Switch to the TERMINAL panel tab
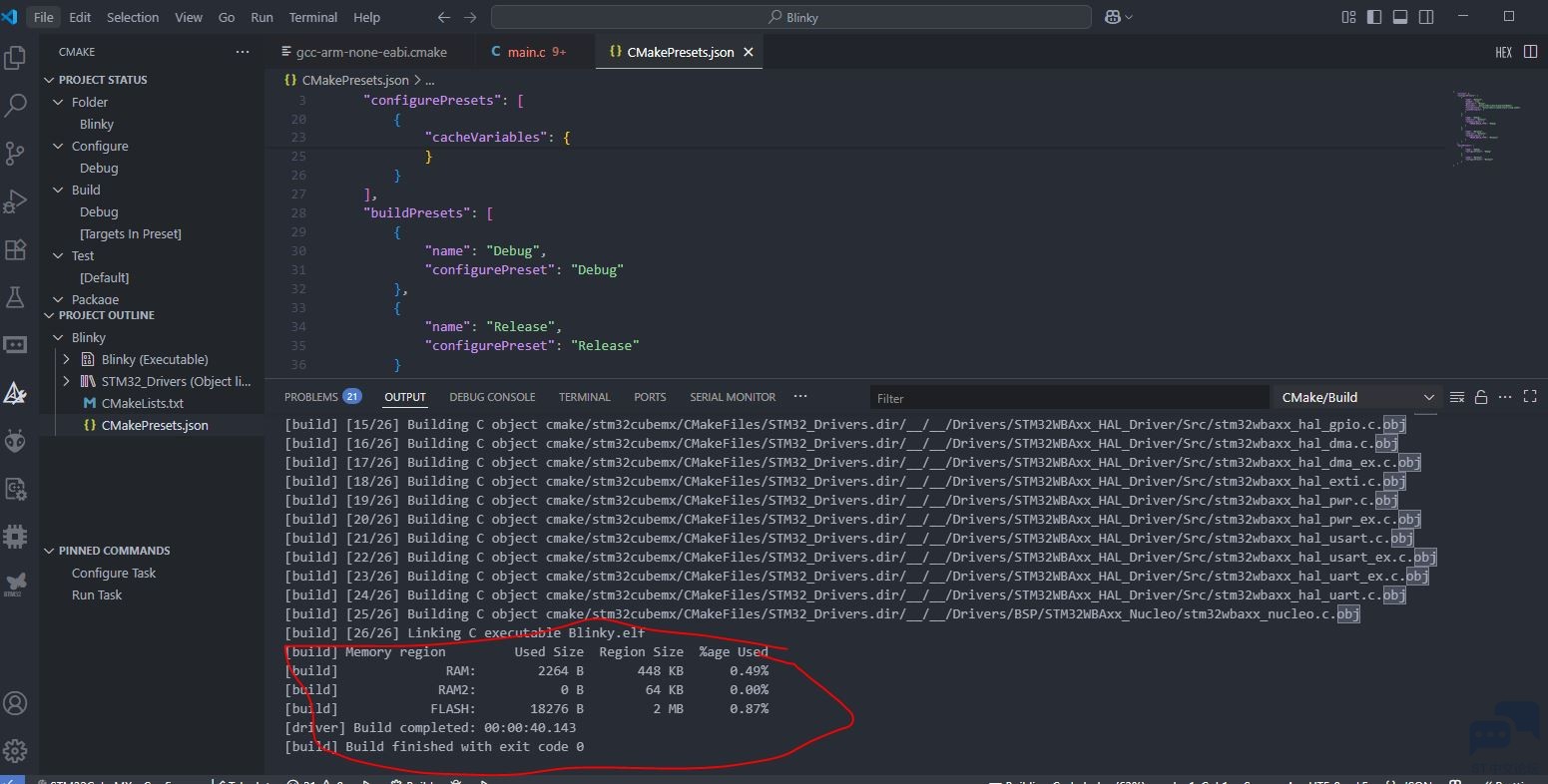1548x784 pixels. pos(584,397)
